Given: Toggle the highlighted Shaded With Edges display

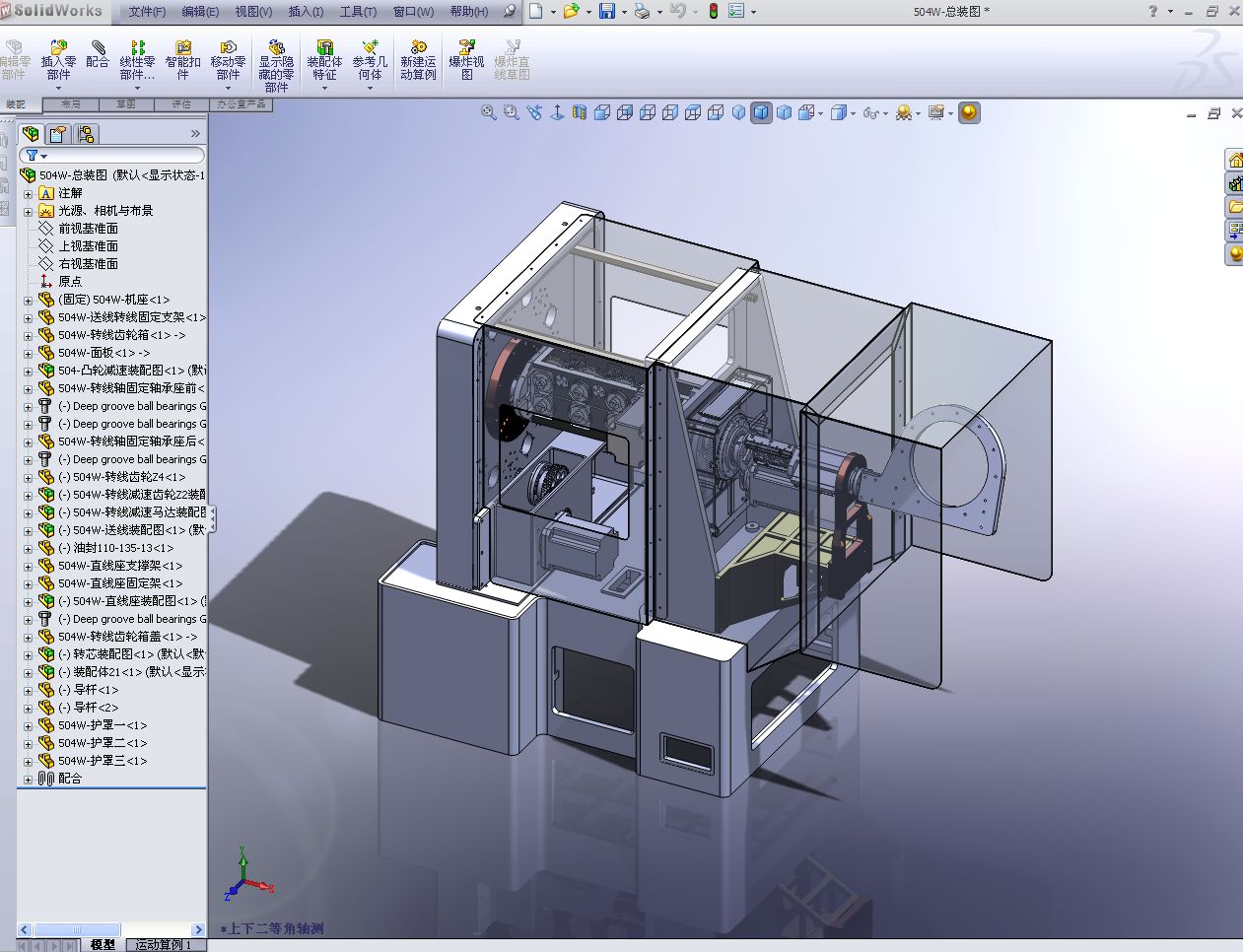Looking at the screenshot, I should click(x=761, y=112).
